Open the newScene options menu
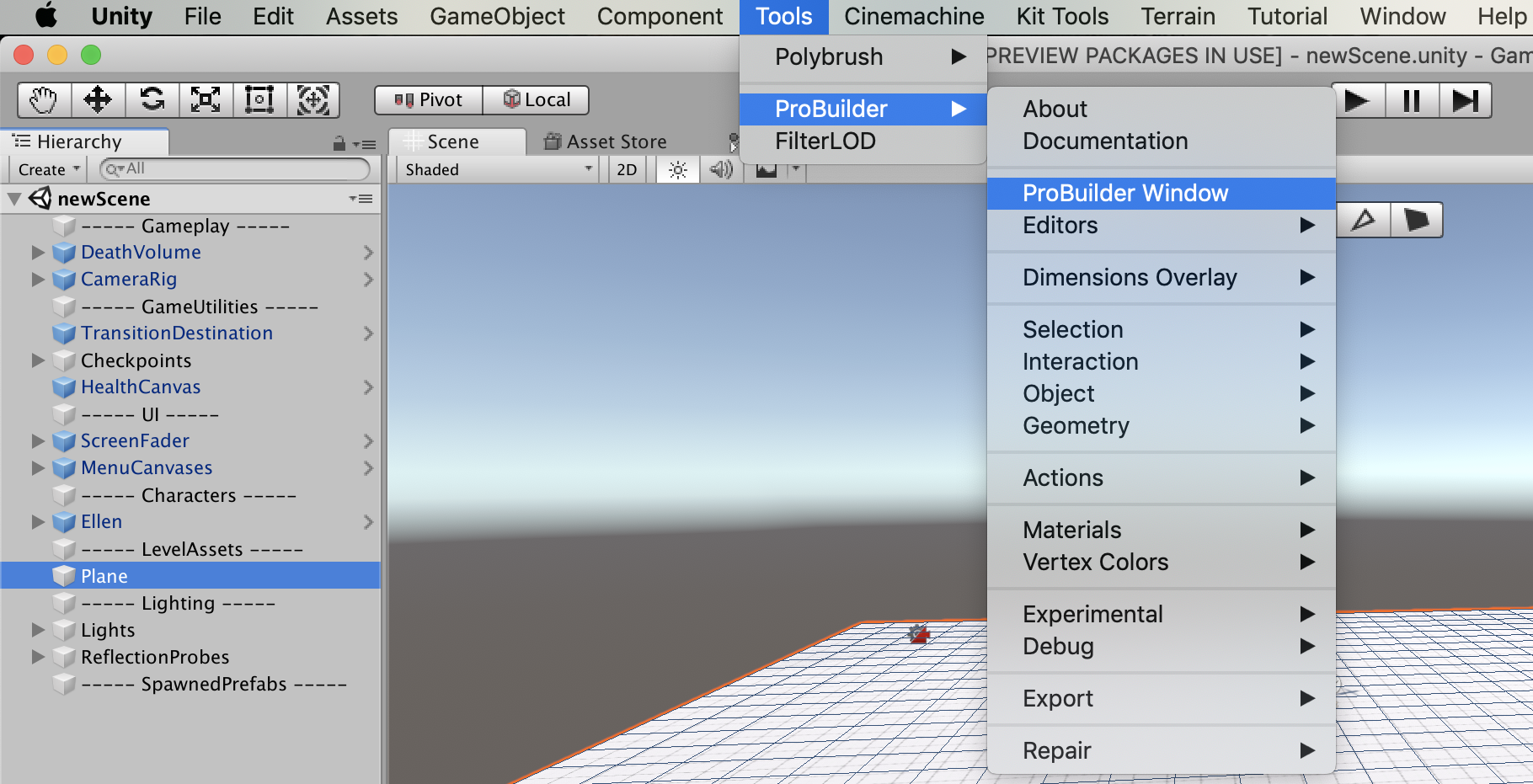Viewport: 1533px width, 784px height. (x=361, y=199)
